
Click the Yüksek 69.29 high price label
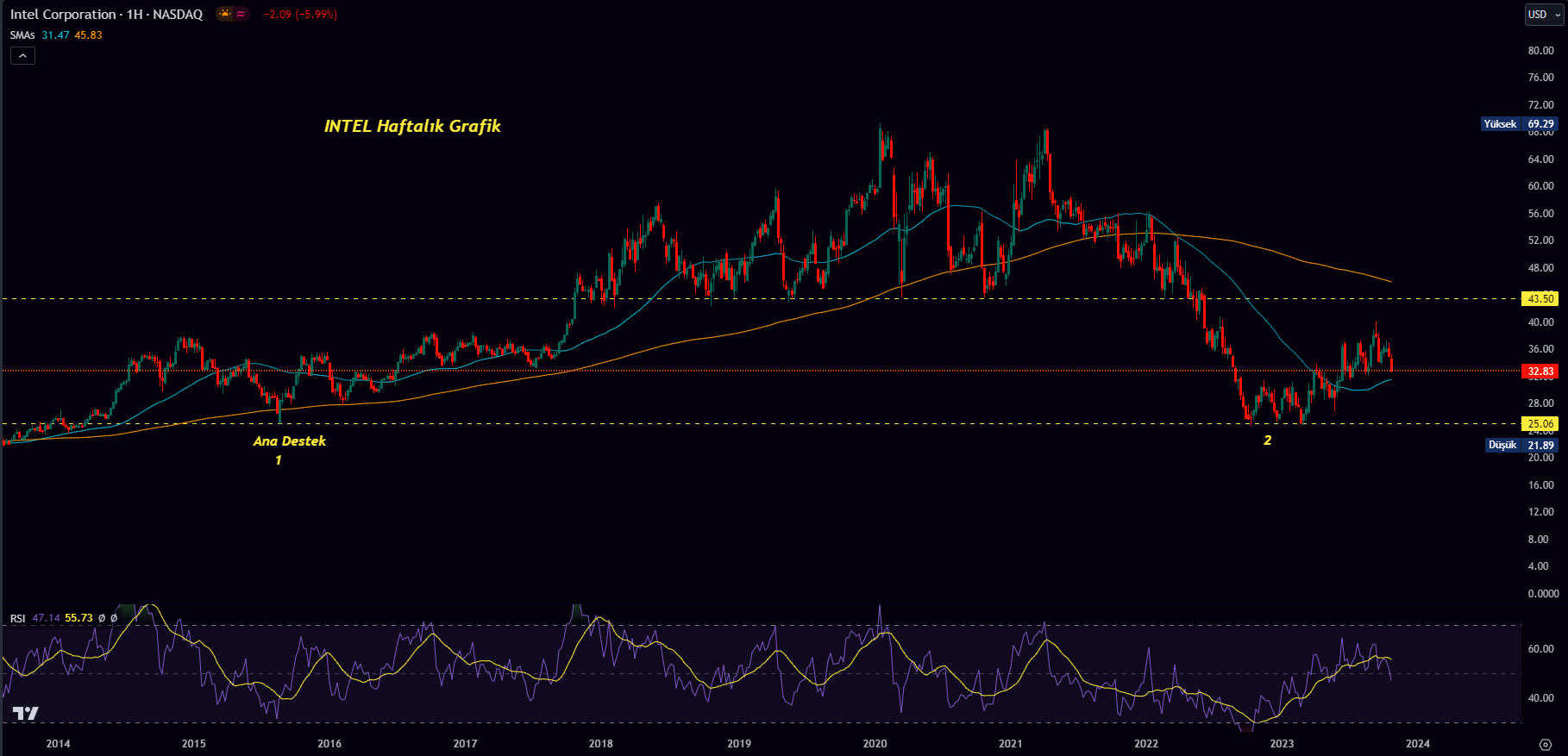point(1519,124)
